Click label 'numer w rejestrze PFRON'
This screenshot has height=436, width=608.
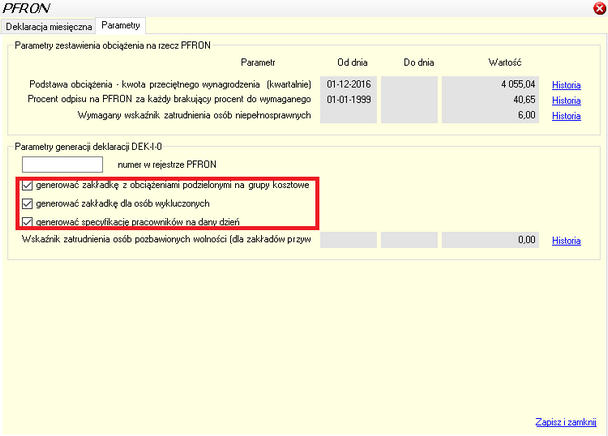167,164
